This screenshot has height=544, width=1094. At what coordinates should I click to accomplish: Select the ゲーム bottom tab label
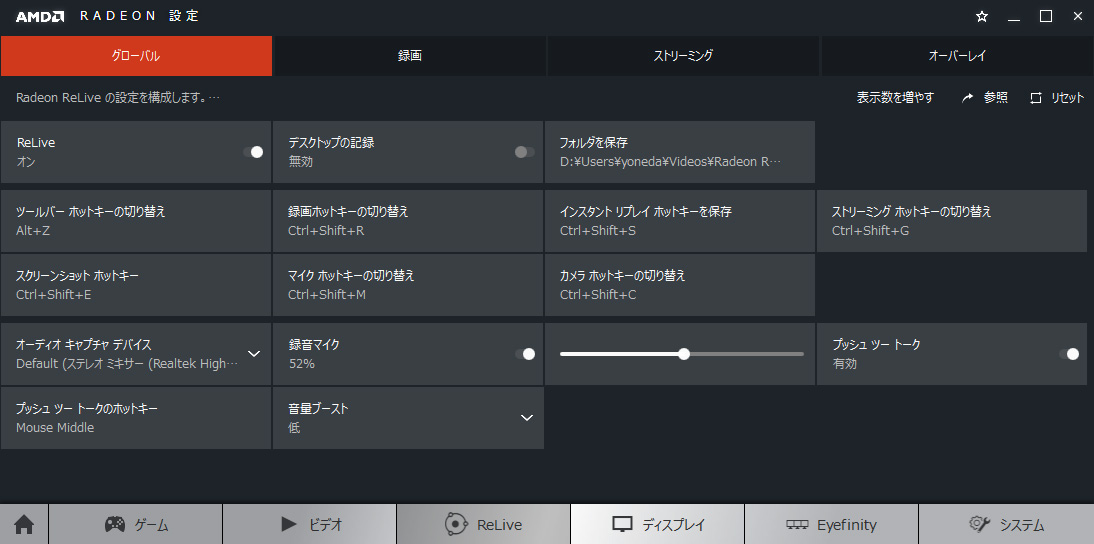(x=151, y=525)
